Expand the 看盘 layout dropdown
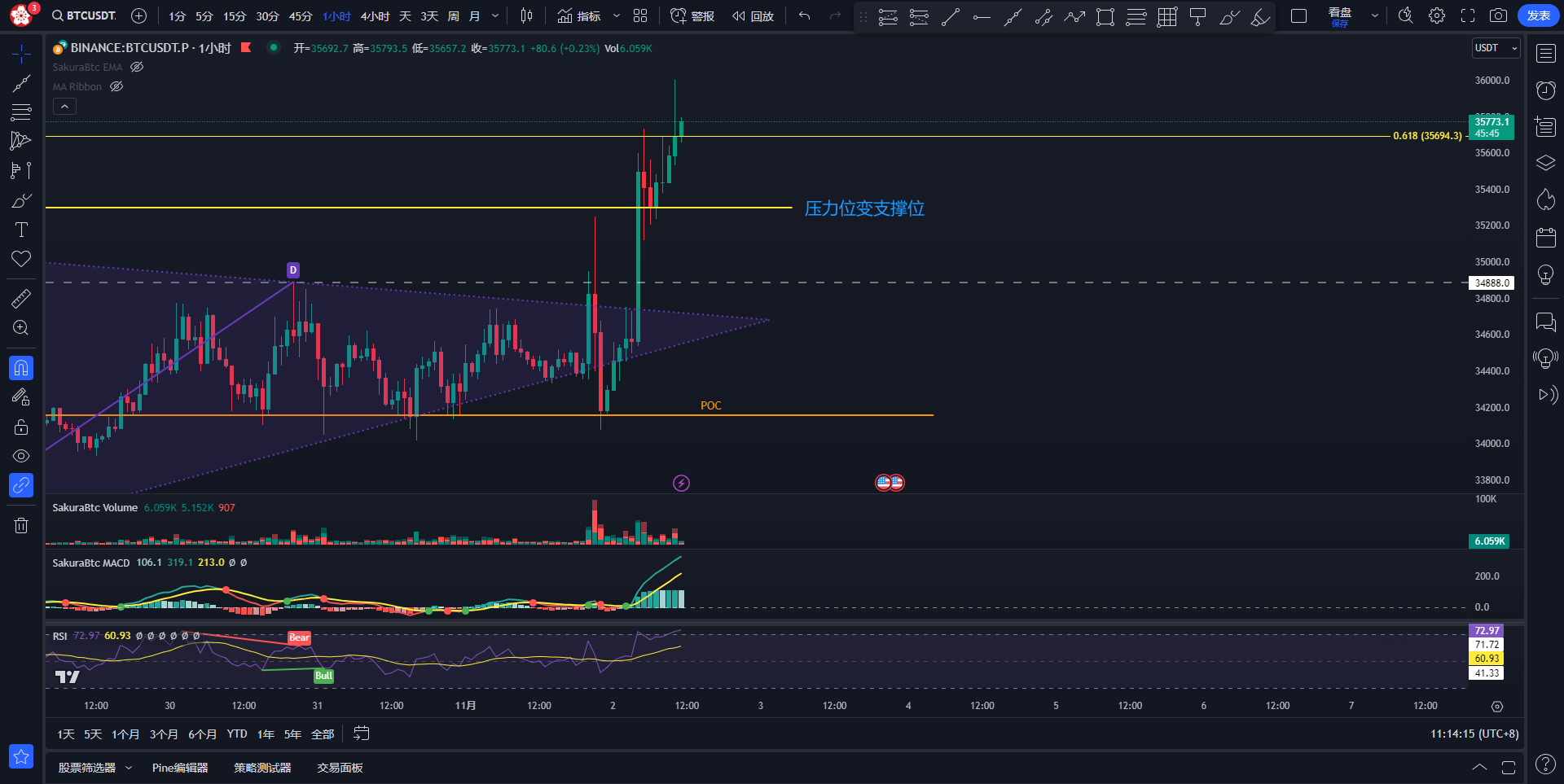Viewport: 1564px width, 784px height. pyautogui.click(x=1375, y=15)
